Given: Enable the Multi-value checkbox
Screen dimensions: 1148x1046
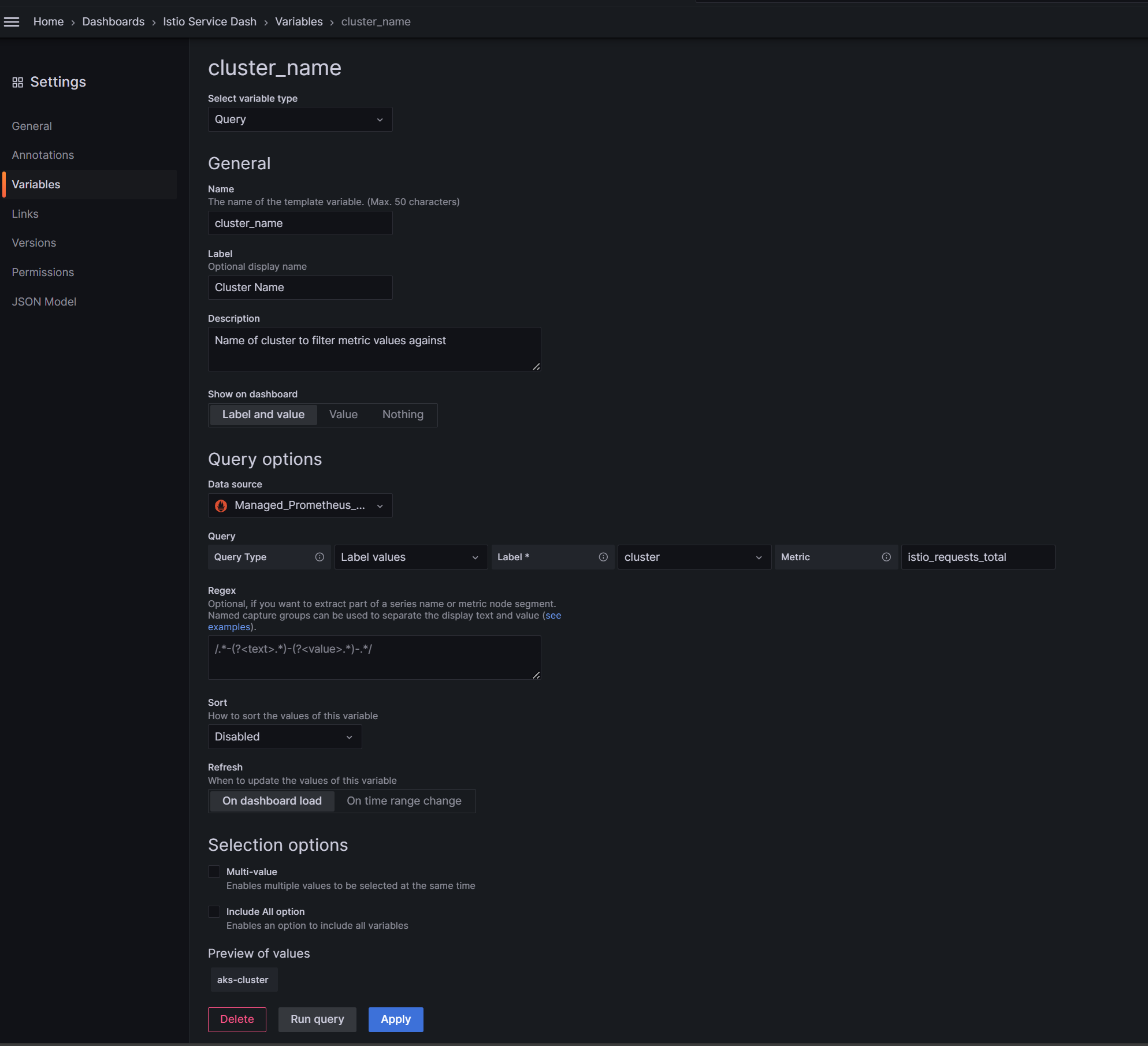Looking at the screenshot, I should (214, 872).
